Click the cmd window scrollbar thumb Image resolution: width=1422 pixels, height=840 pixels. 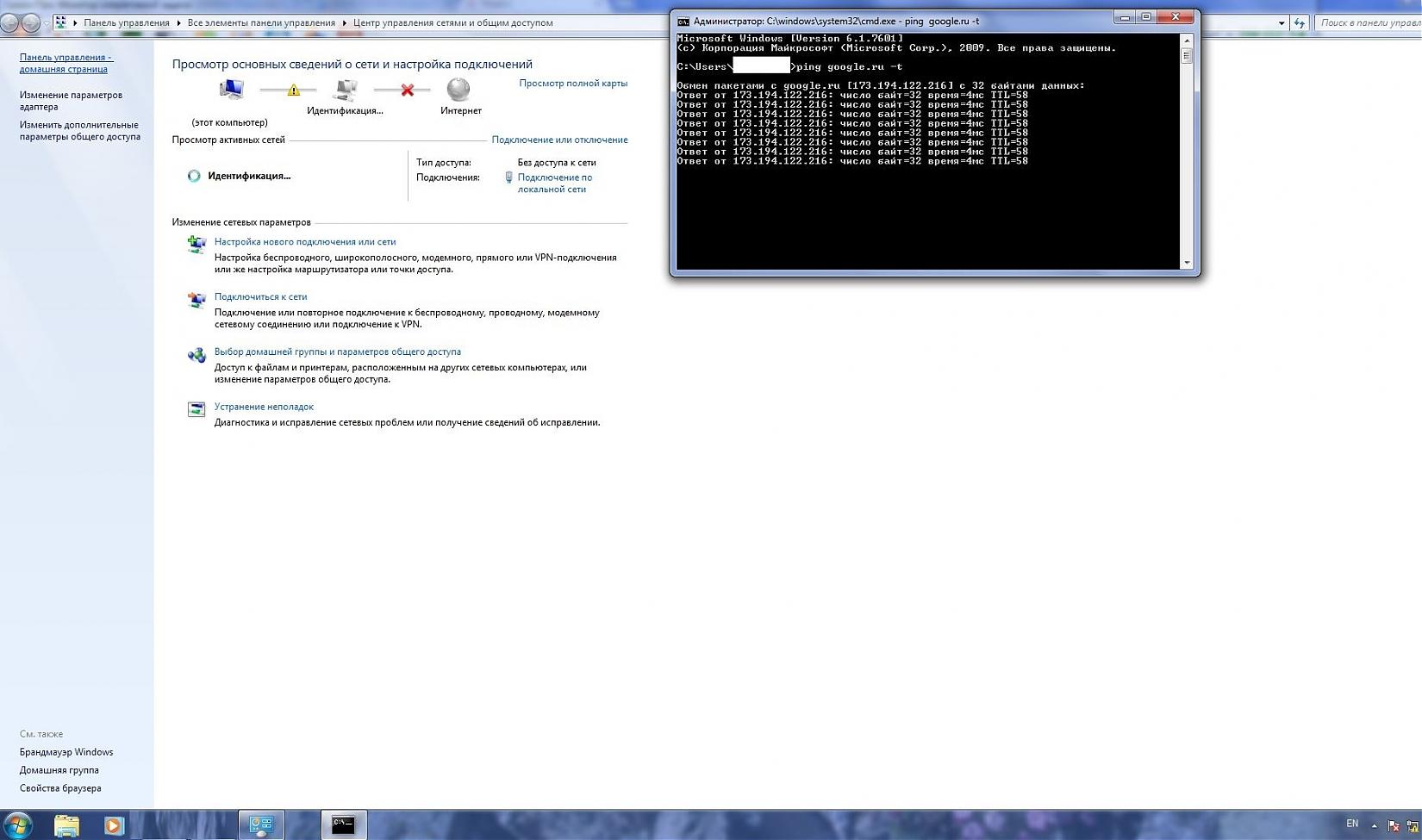(1187, 55)
